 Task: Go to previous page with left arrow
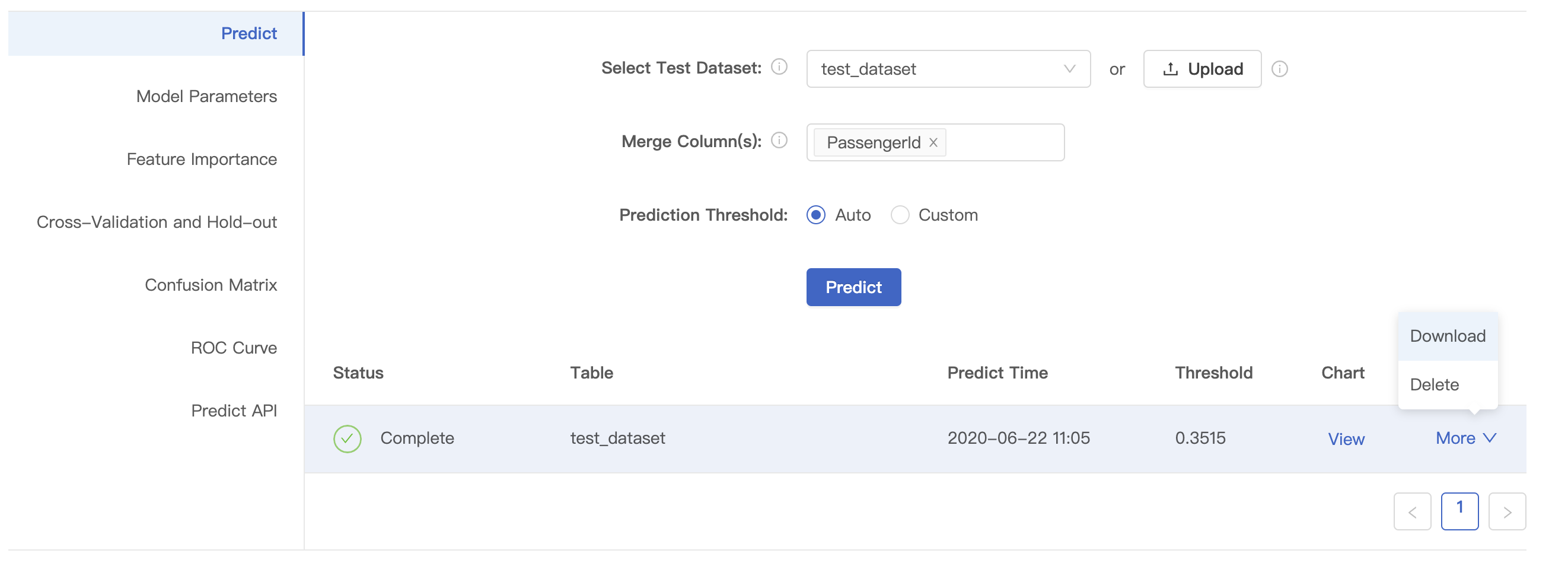click(x=1412, y=512)
